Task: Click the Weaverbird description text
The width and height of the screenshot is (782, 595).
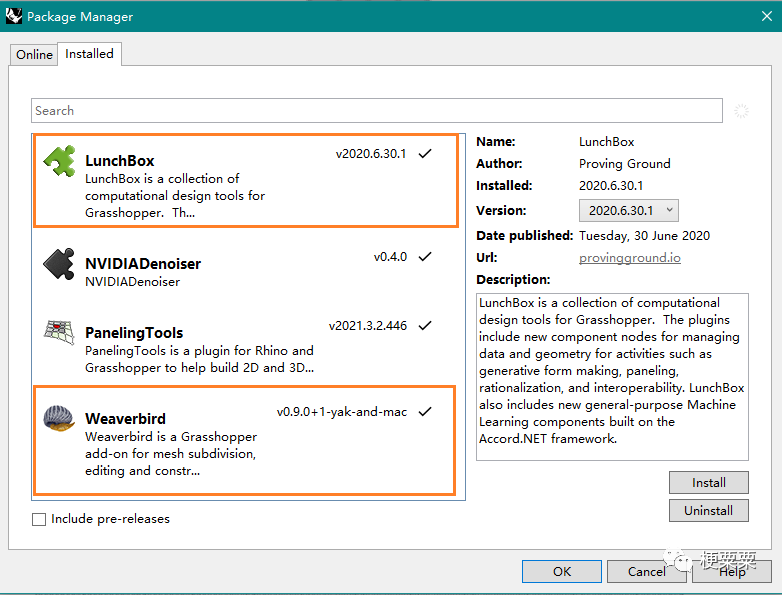Action: (171, 454)
